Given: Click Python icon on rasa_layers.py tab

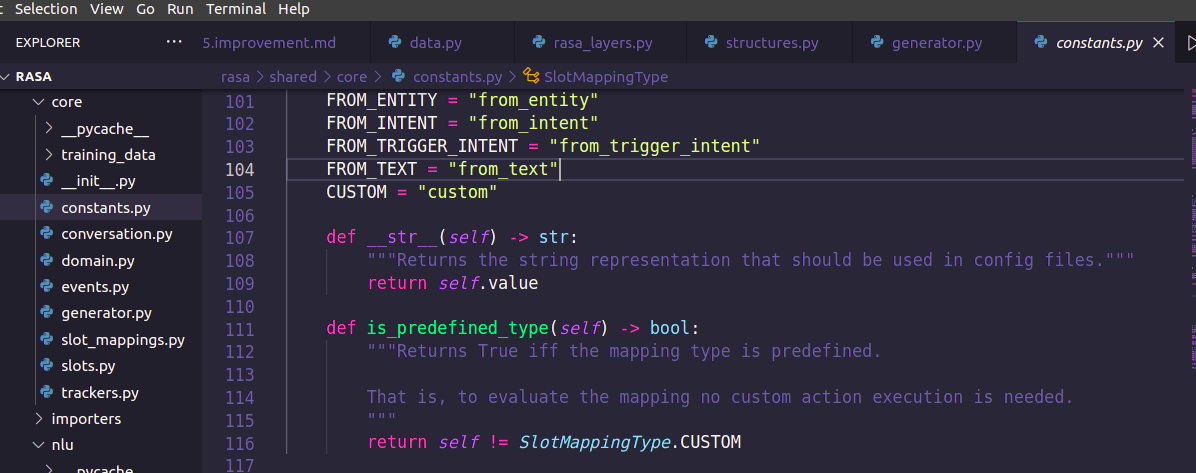Looking at the screenshot, I should tap(539, 42).
